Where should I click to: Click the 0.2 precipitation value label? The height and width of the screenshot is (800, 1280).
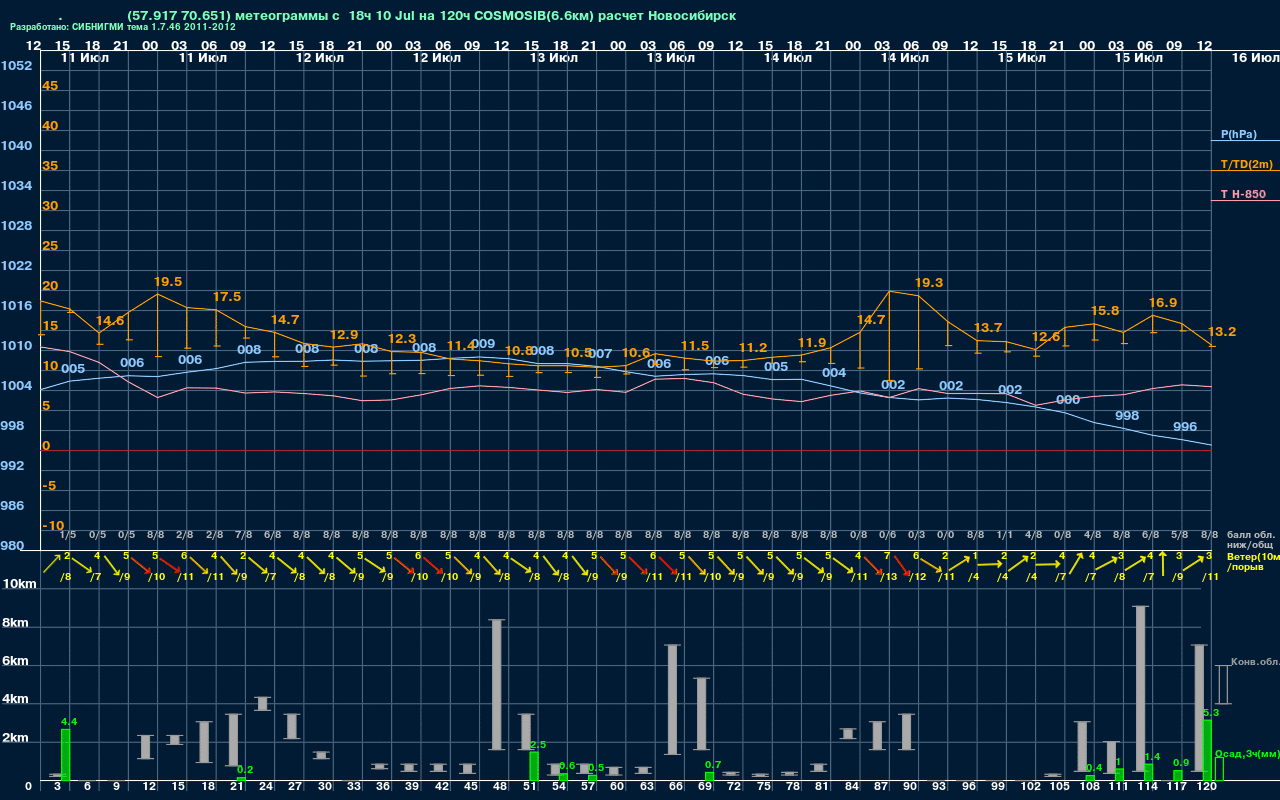coord(245,769)
